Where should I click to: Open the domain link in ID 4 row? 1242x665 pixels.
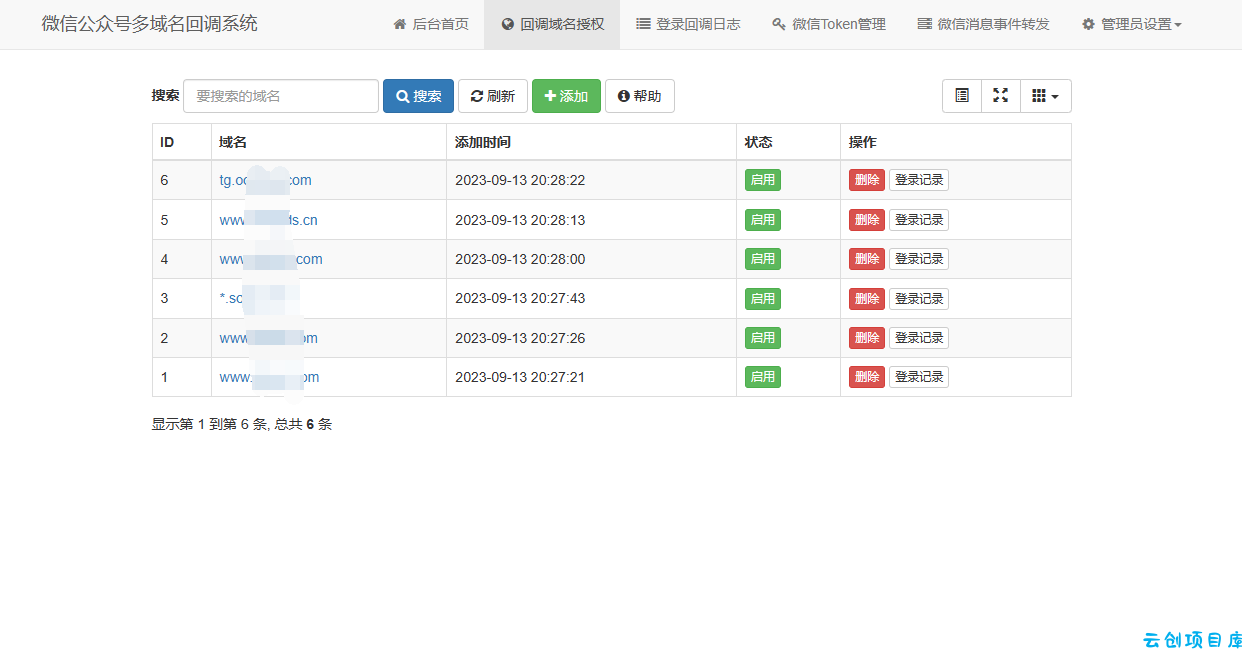[271, 259]
